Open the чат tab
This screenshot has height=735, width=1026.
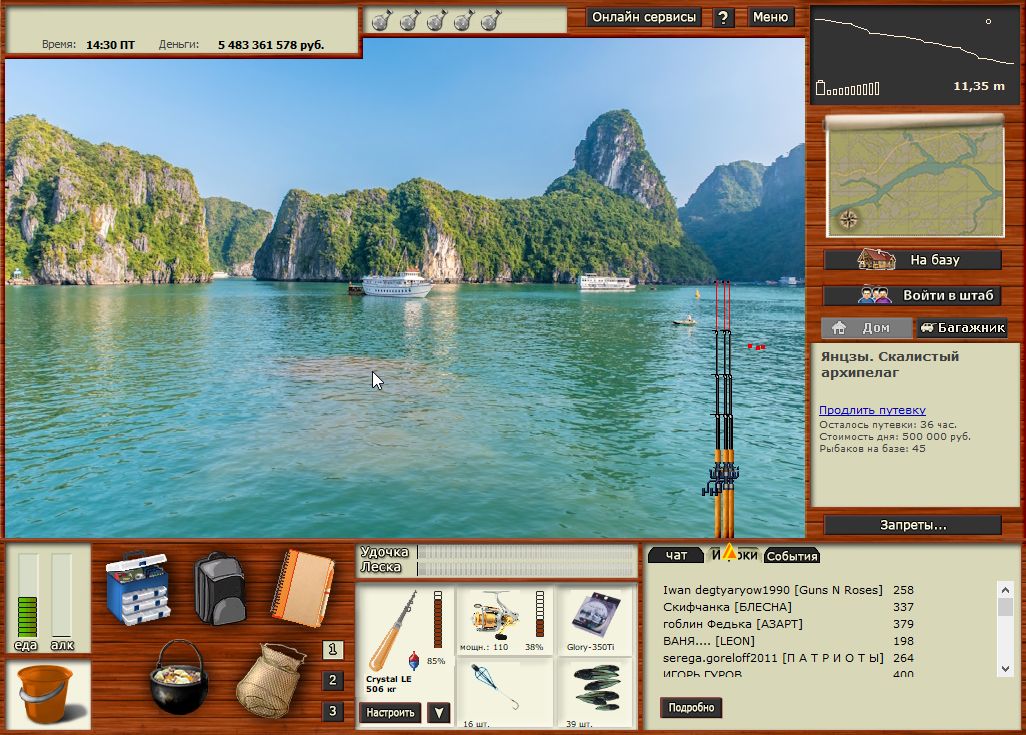click(676, 555)
